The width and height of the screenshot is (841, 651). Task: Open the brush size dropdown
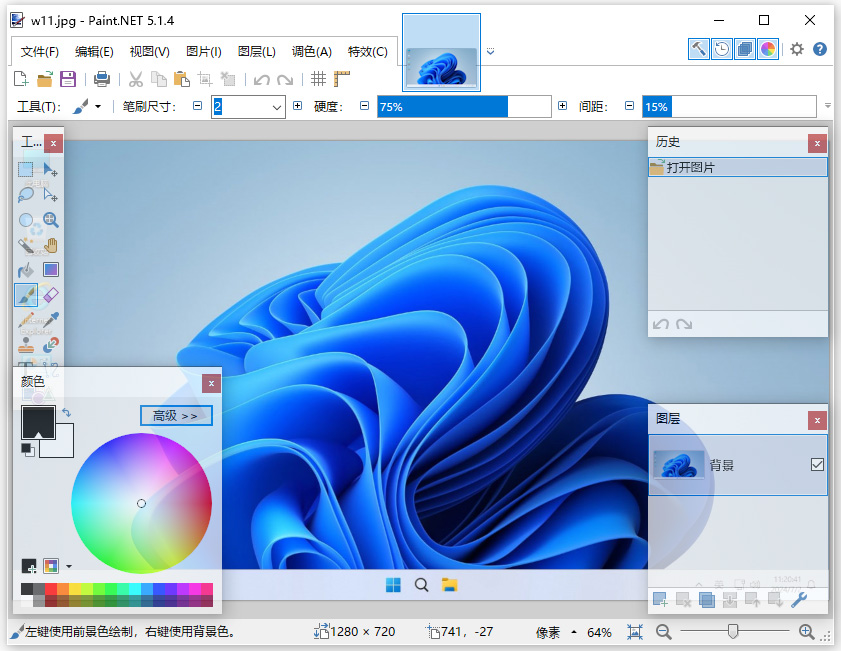(277, 106)
